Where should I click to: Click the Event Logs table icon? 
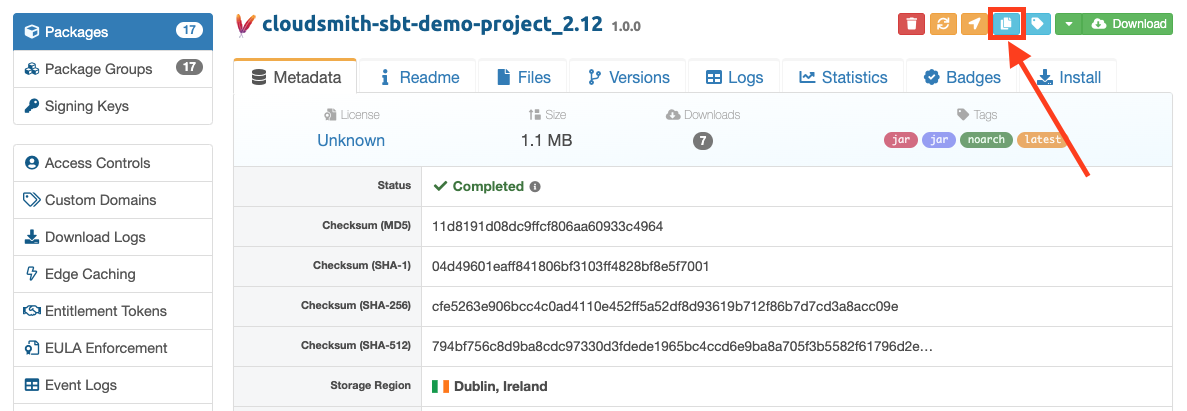(x=32, y=385)
